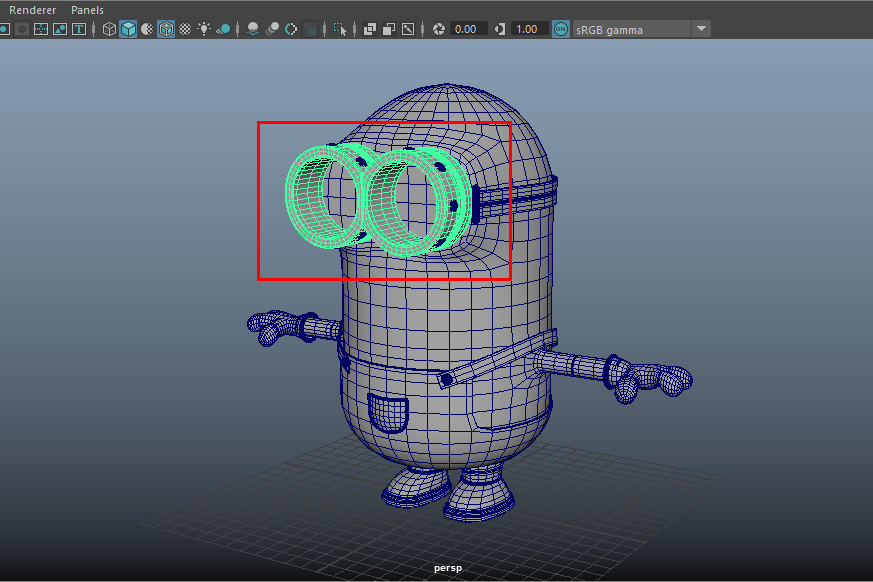Click the dimmed grease pencil icon
Image resolution: width=873 pixels, height=582 pixels.
coord(22,29)
